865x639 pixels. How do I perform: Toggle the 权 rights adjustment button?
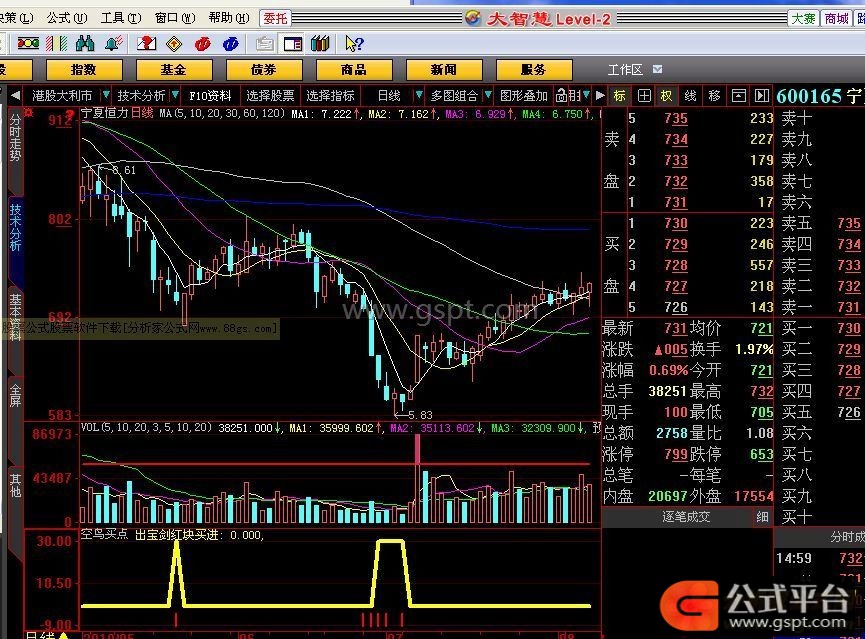[x=667, y=96]
